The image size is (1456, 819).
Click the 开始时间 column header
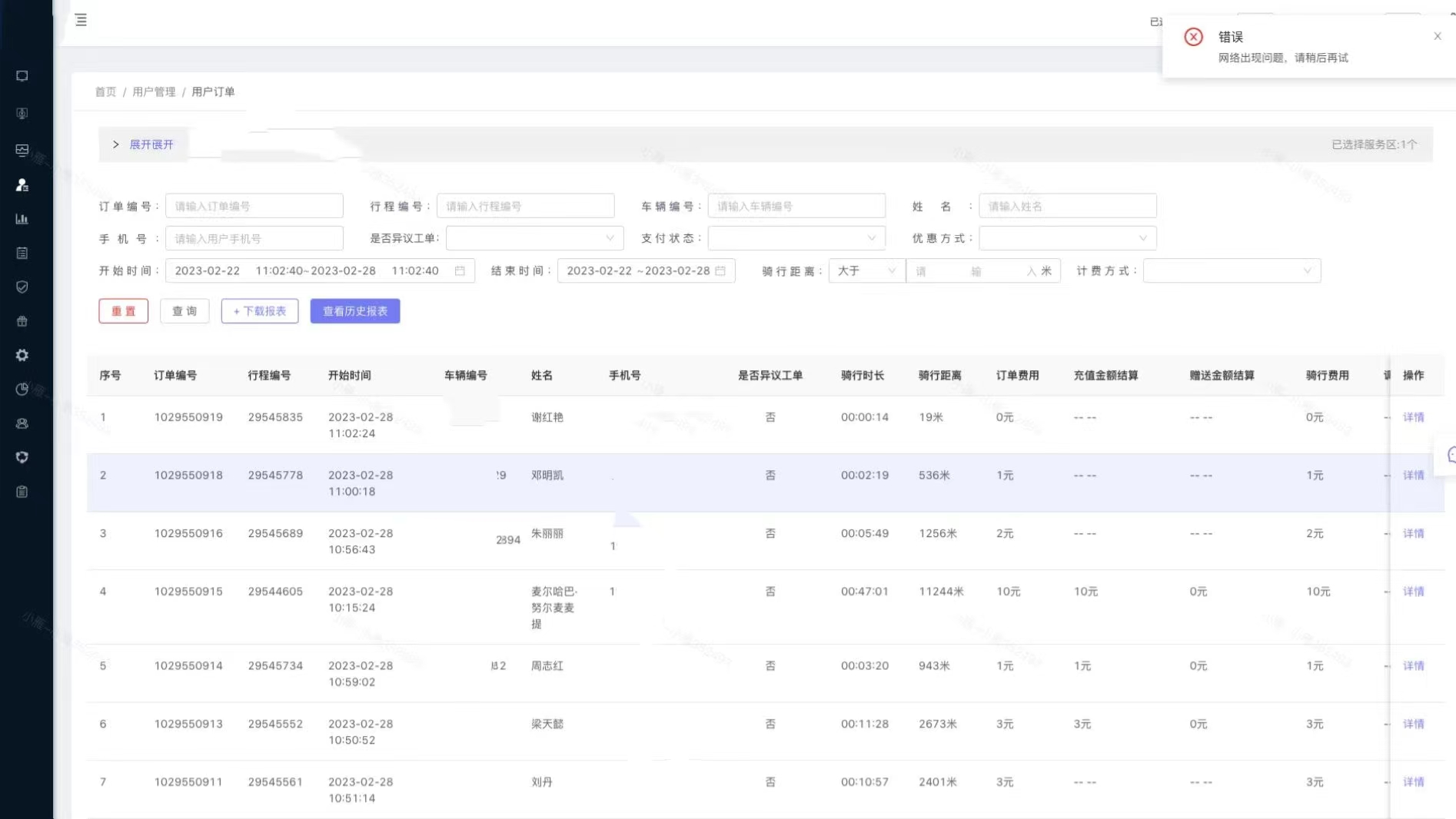pos(350,376)
